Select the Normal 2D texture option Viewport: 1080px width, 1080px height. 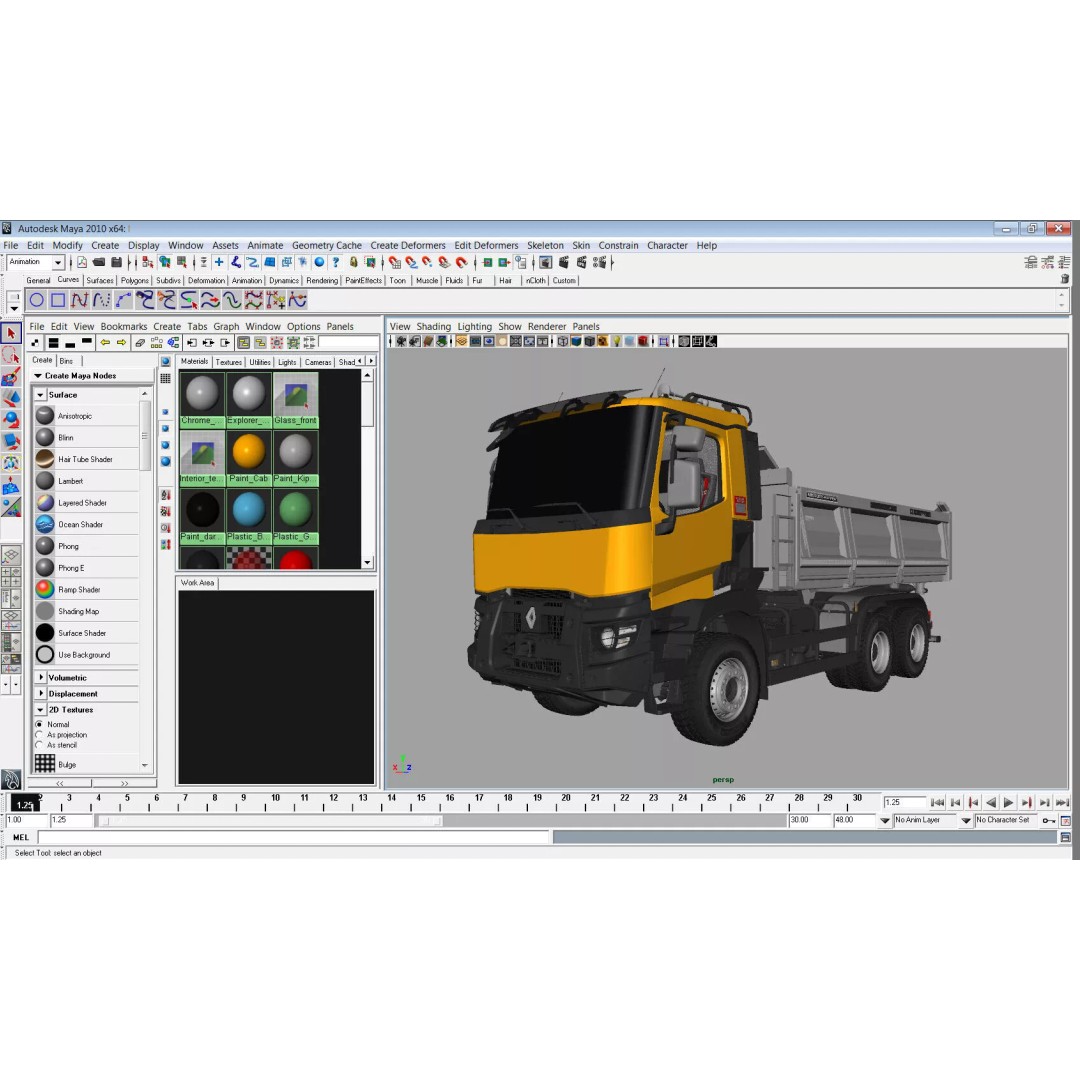pyautogui.click(x=39, y=725)
